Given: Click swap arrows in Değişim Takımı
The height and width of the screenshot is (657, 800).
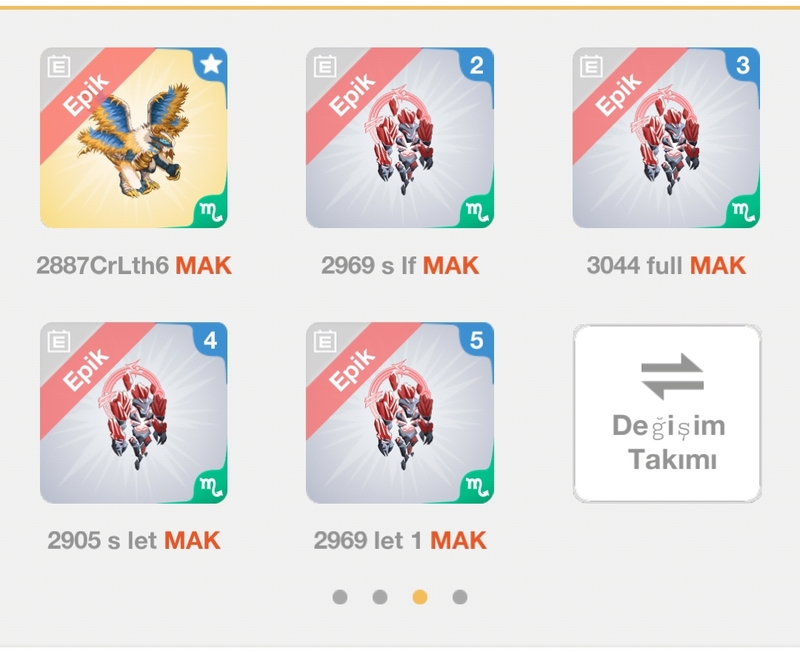Looking at the screenshot, I should click(672, 376).
